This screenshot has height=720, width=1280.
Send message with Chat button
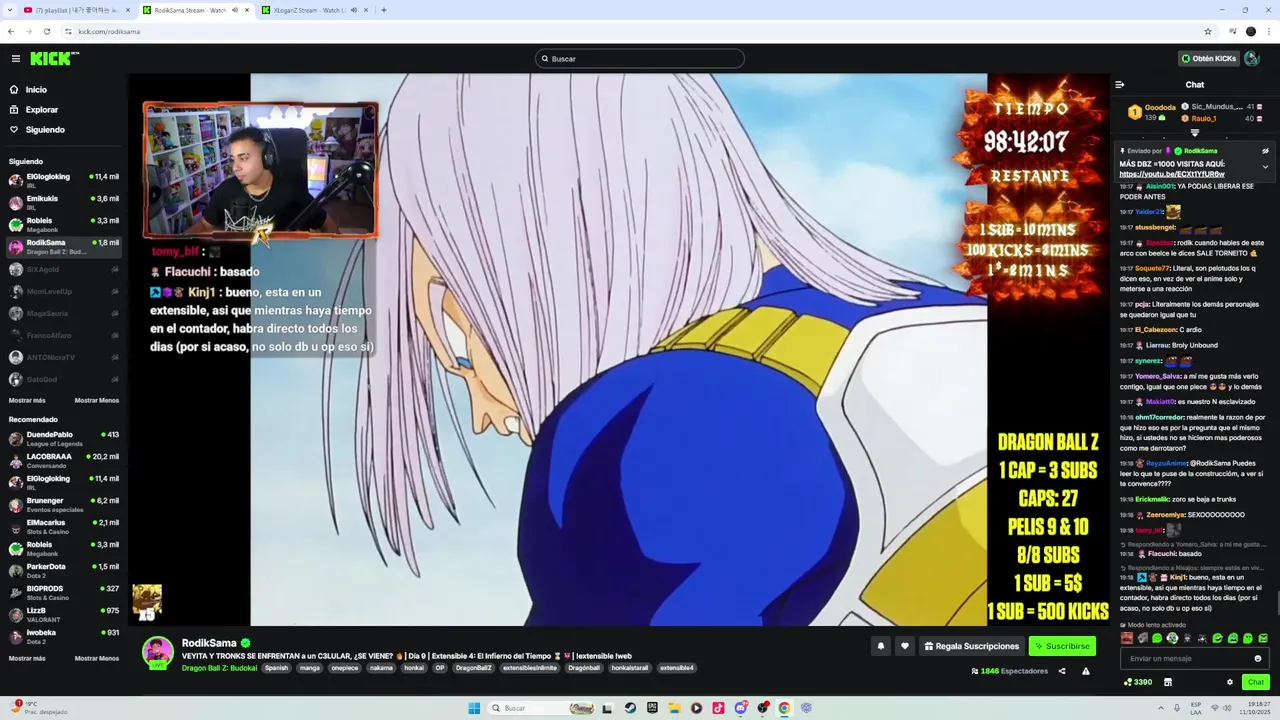(1256, 682)
